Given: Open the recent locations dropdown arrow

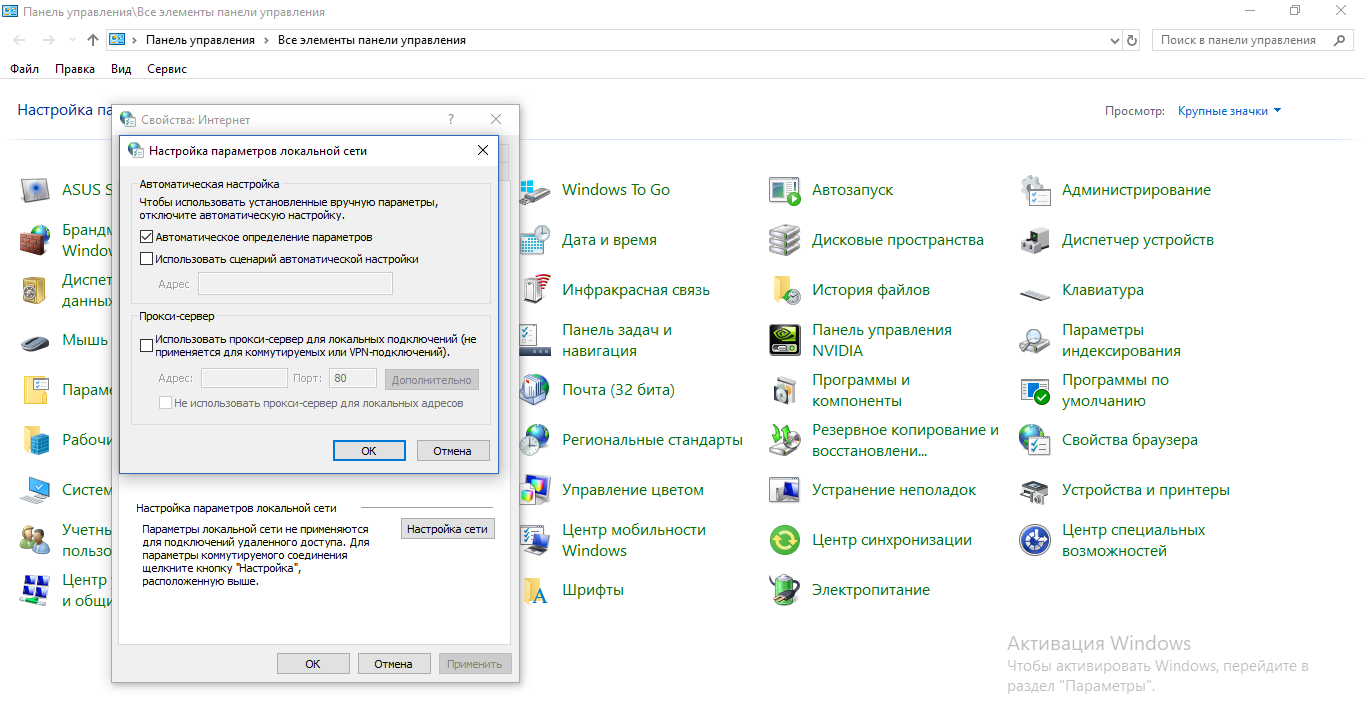Looking at the screenshot, I should pos(71,40).
